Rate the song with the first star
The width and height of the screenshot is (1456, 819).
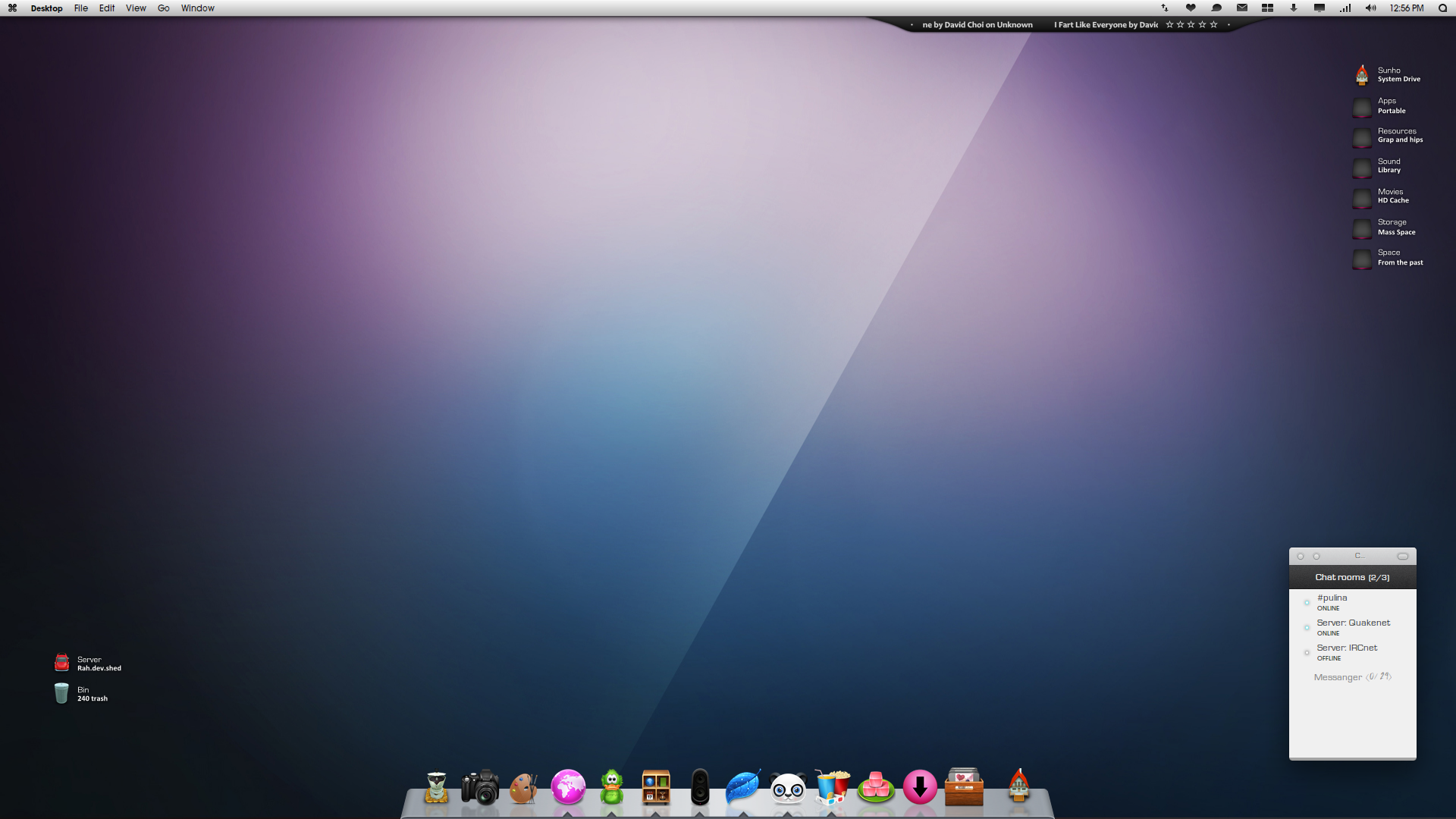point(1169,24)
